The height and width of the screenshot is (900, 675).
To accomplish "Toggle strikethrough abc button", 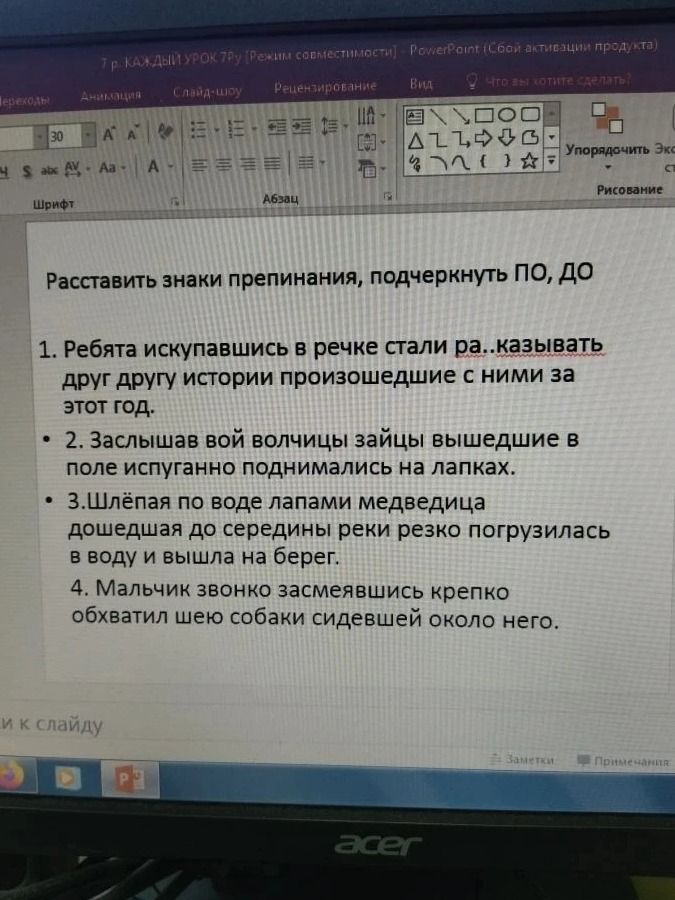I will coord(49,170).
